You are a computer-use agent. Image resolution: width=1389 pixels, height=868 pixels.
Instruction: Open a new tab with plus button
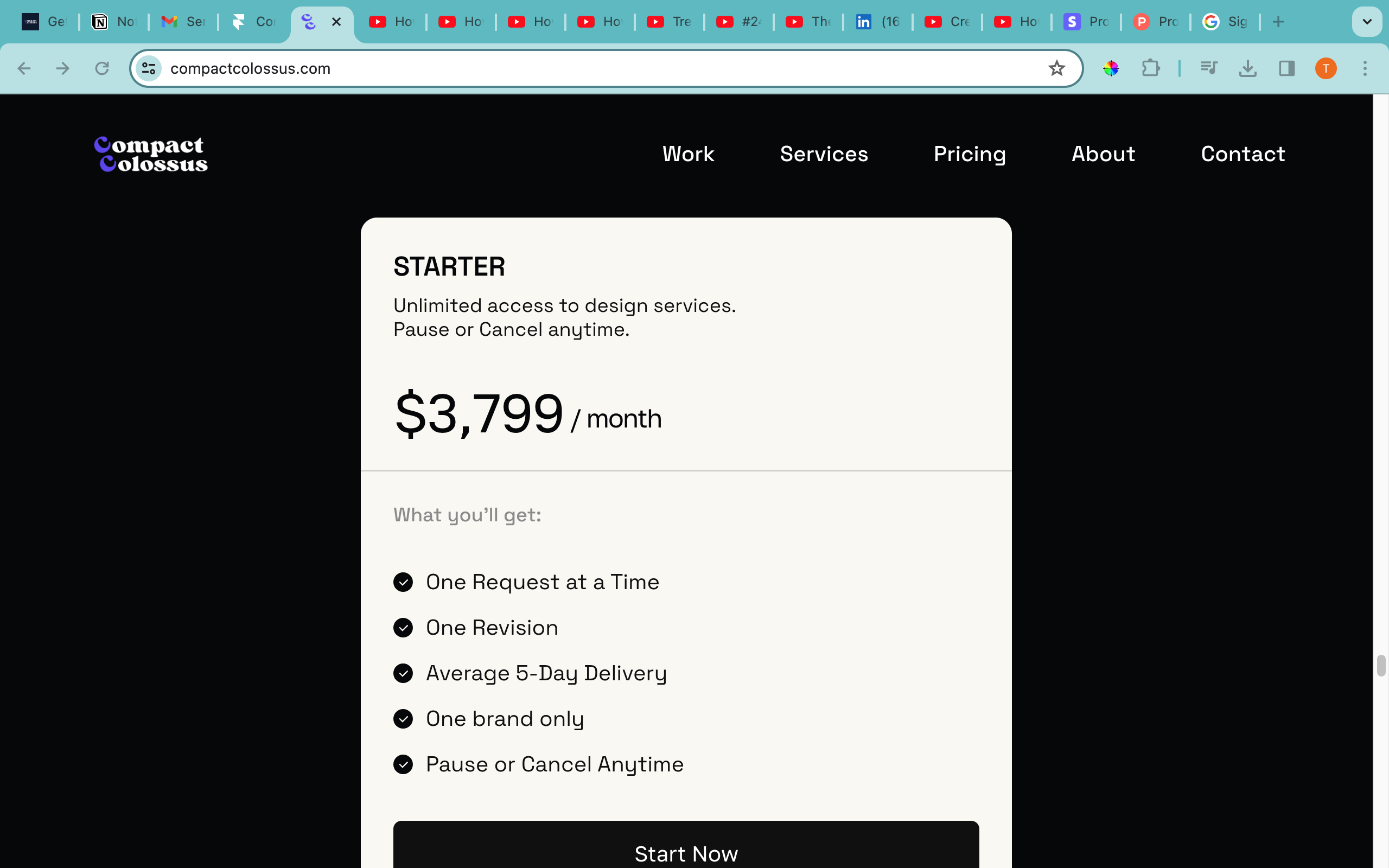(x=1278, y=22)
